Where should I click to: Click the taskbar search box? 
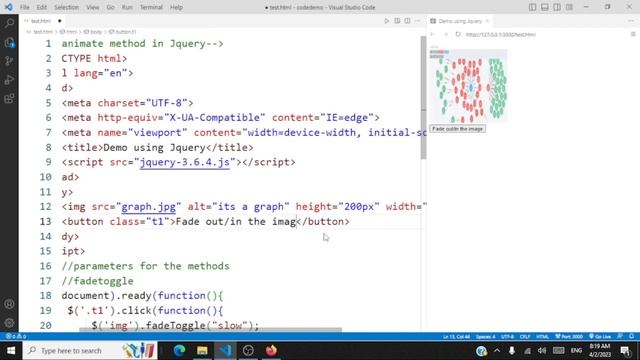pos(90,351)
